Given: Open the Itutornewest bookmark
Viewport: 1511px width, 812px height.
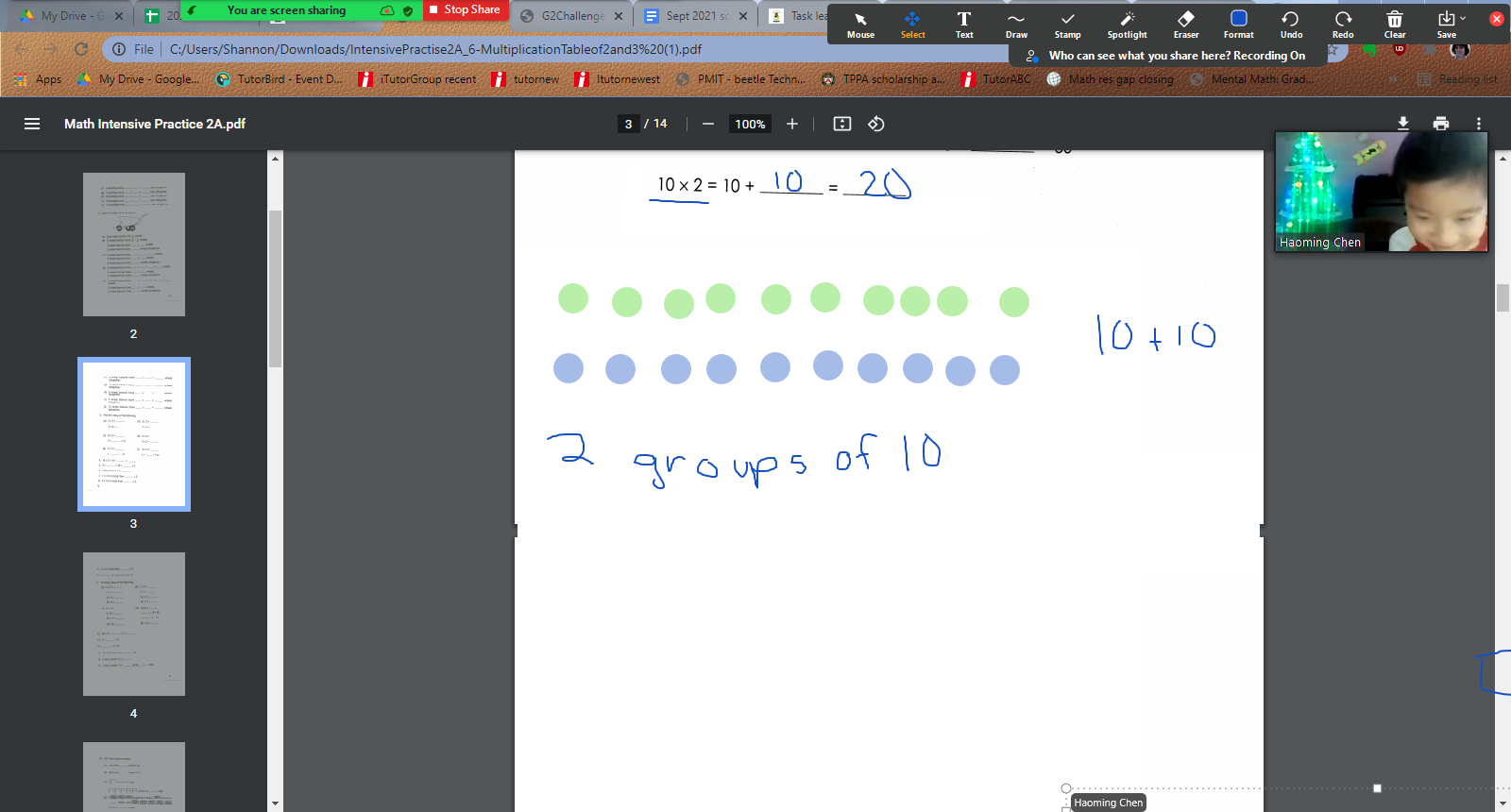Looking at the screenshot, I should pyautogui.click(x=618, y=79).
